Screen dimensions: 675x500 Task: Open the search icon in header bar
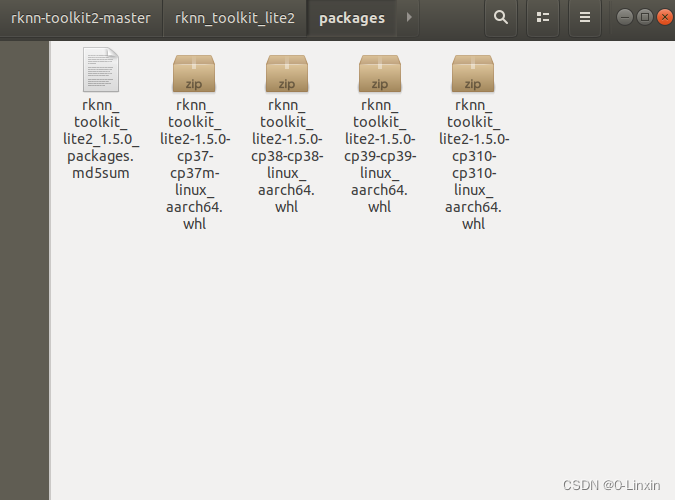click(501, 18)
